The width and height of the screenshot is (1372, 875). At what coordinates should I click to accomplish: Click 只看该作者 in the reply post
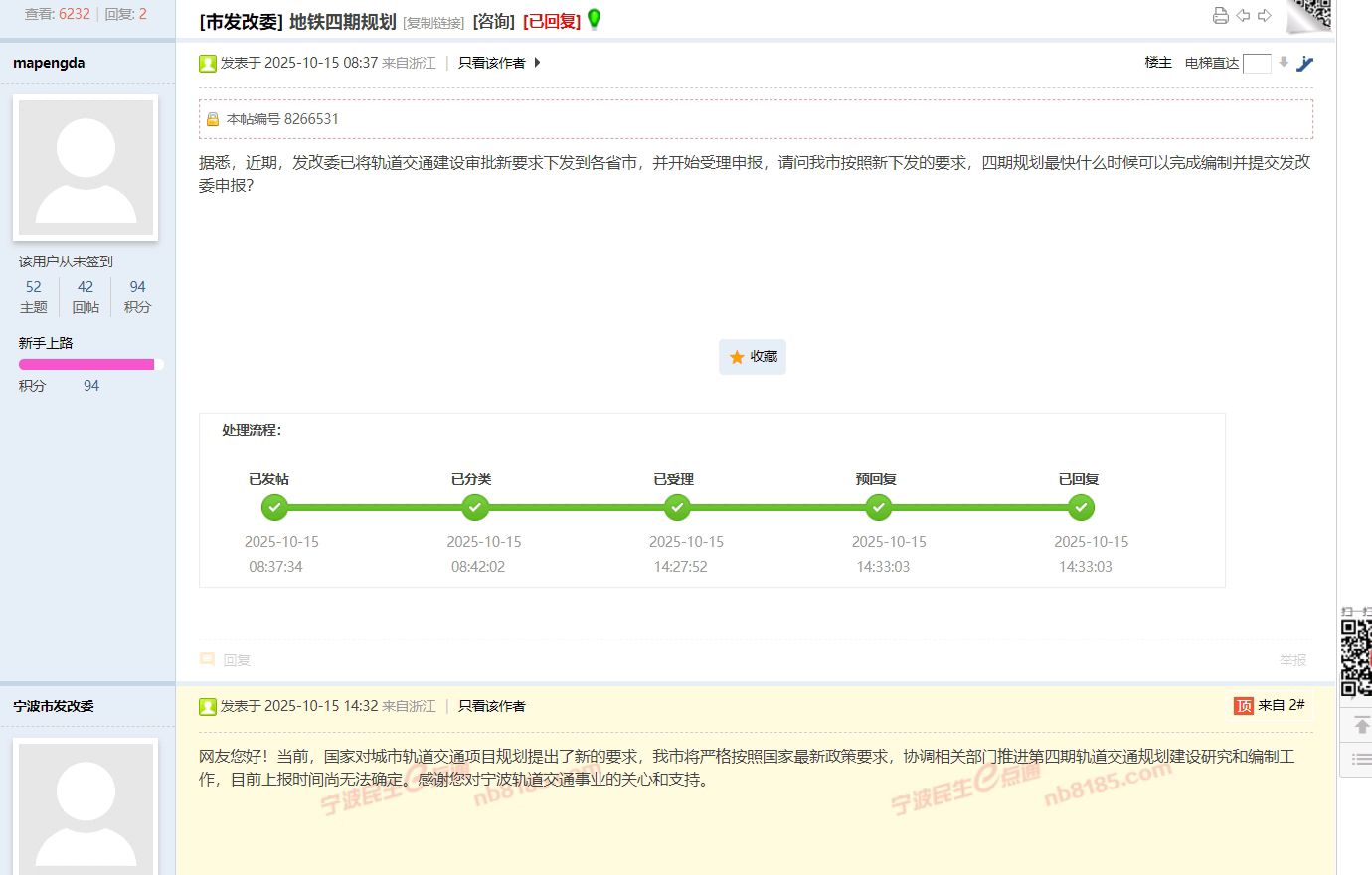coord(491,706)
